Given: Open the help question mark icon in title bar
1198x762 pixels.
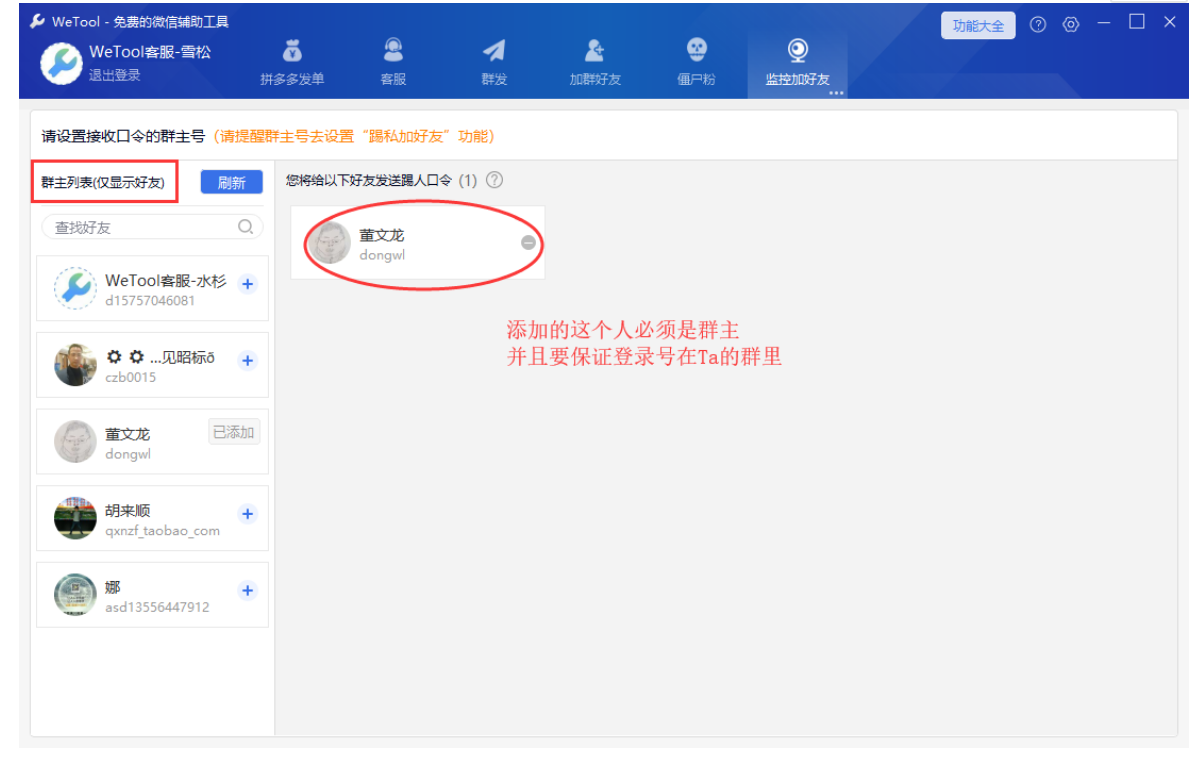Looking at the screenshot, I should [x=1038, y=24].
